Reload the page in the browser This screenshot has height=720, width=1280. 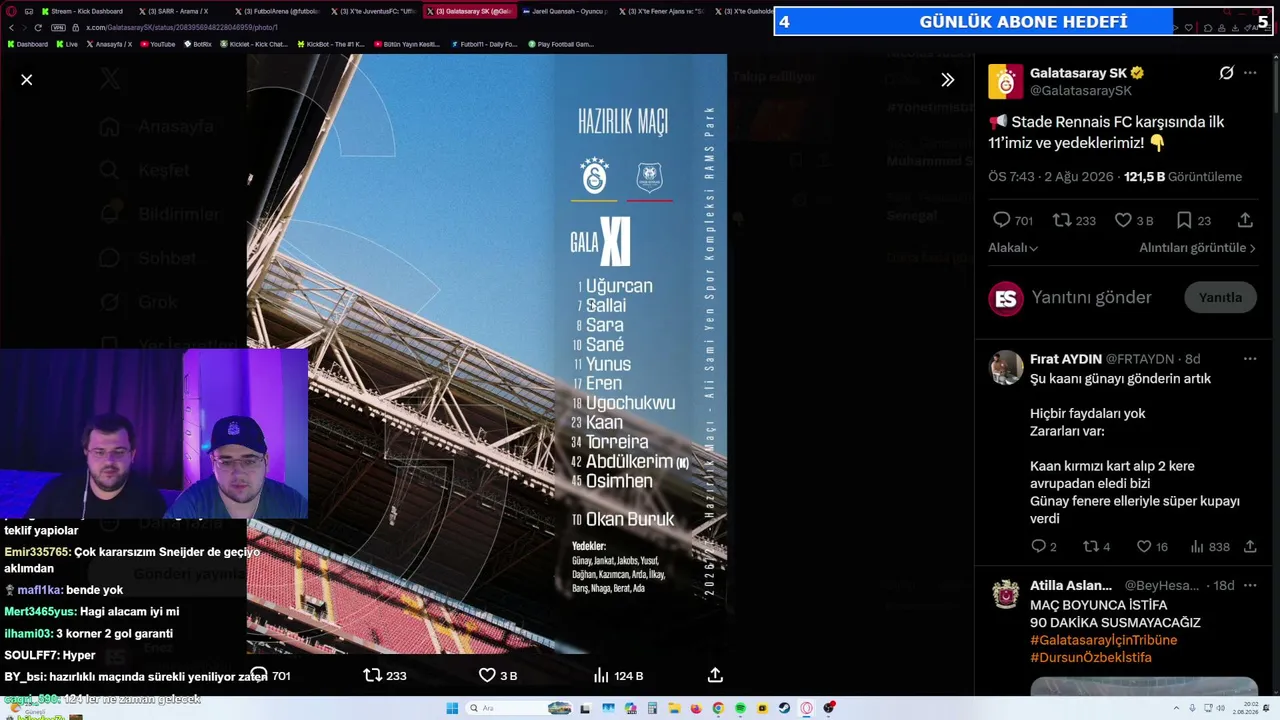point(37,28)
